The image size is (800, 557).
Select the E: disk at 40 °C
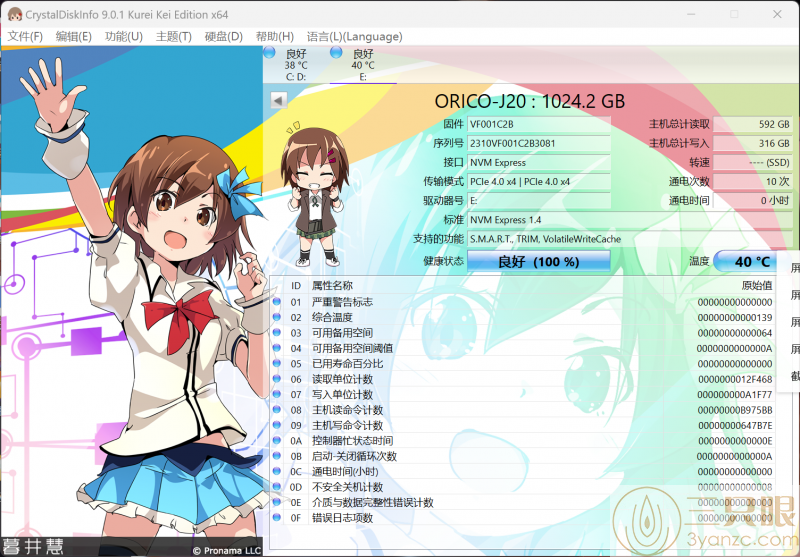pyautogui.click(x=363, y=65)
